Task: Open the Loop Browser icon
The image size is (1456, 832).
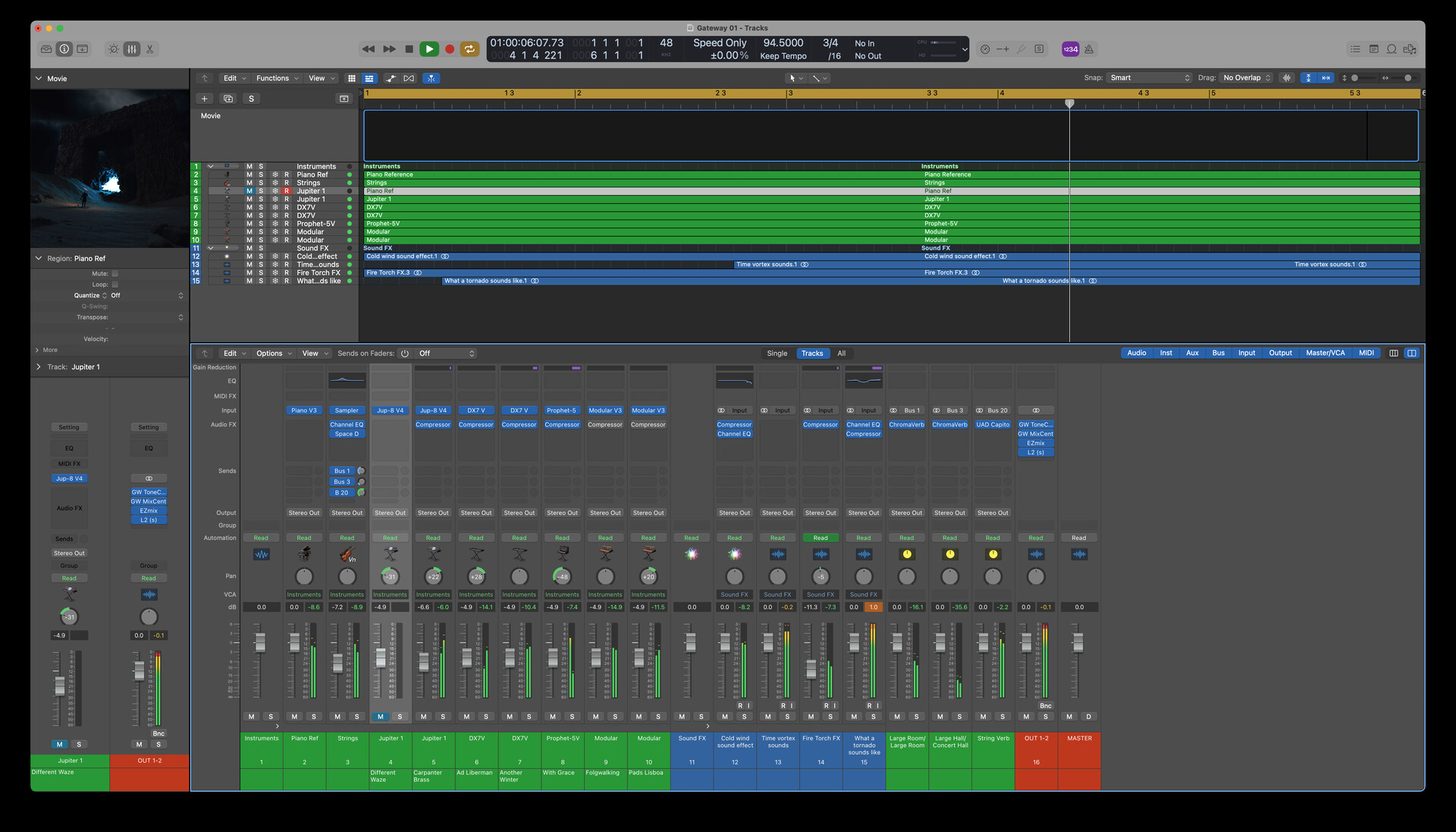Action: (x=1392, y=49)
